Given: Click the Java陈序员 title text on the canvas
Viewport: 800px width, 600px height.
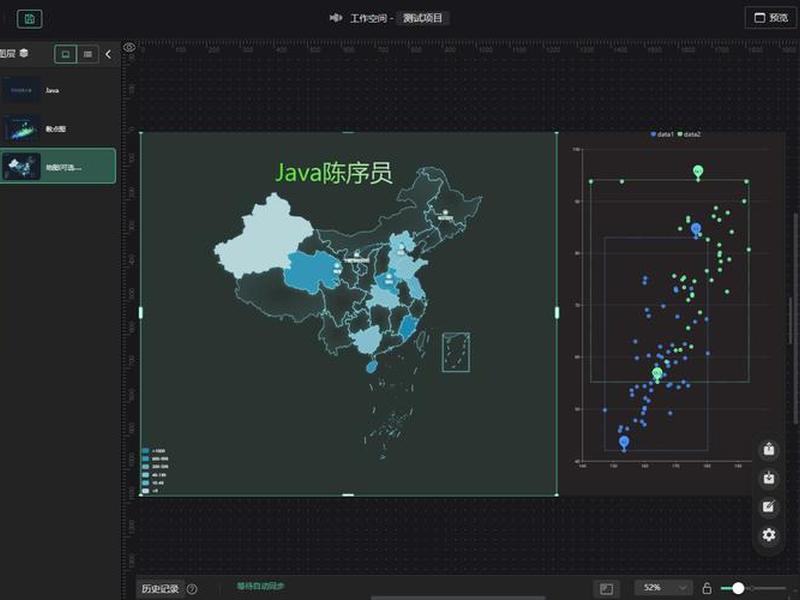Looking at the screenshot, I should click(334, 172).
